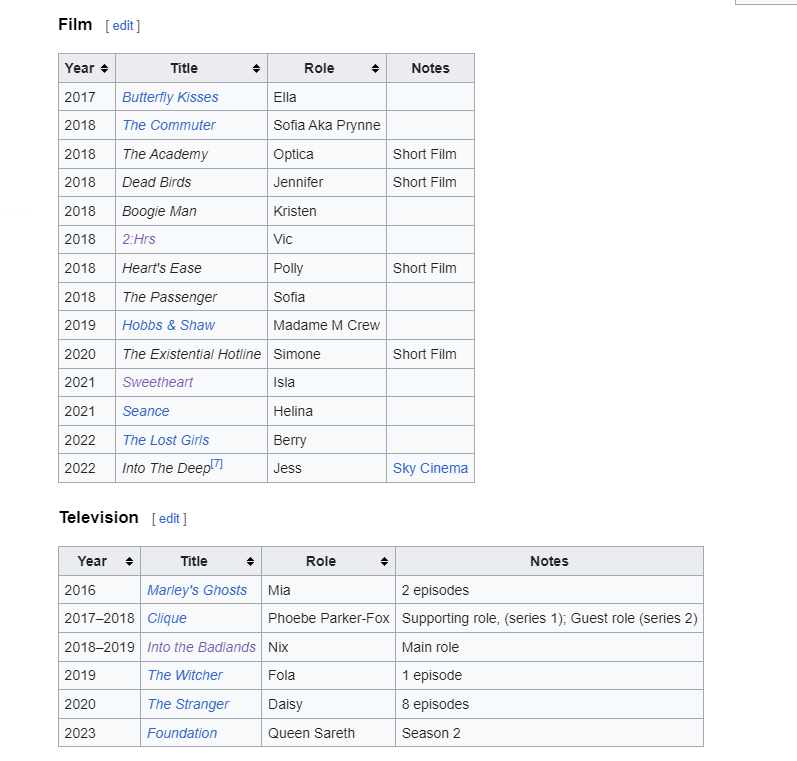Follow the 2:Hrs link
797x761 pixels.
139,239
